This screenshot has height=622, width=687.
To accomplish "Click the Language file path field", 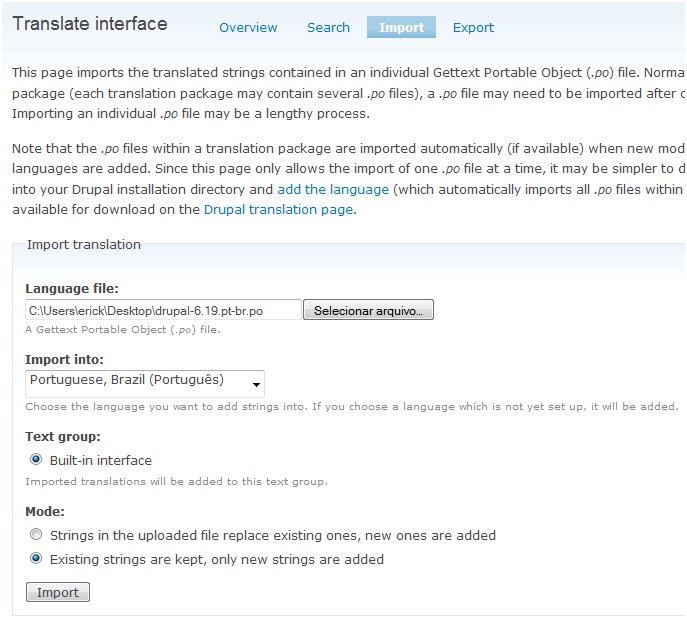I will pyautogui.click(x=163, y=311).
